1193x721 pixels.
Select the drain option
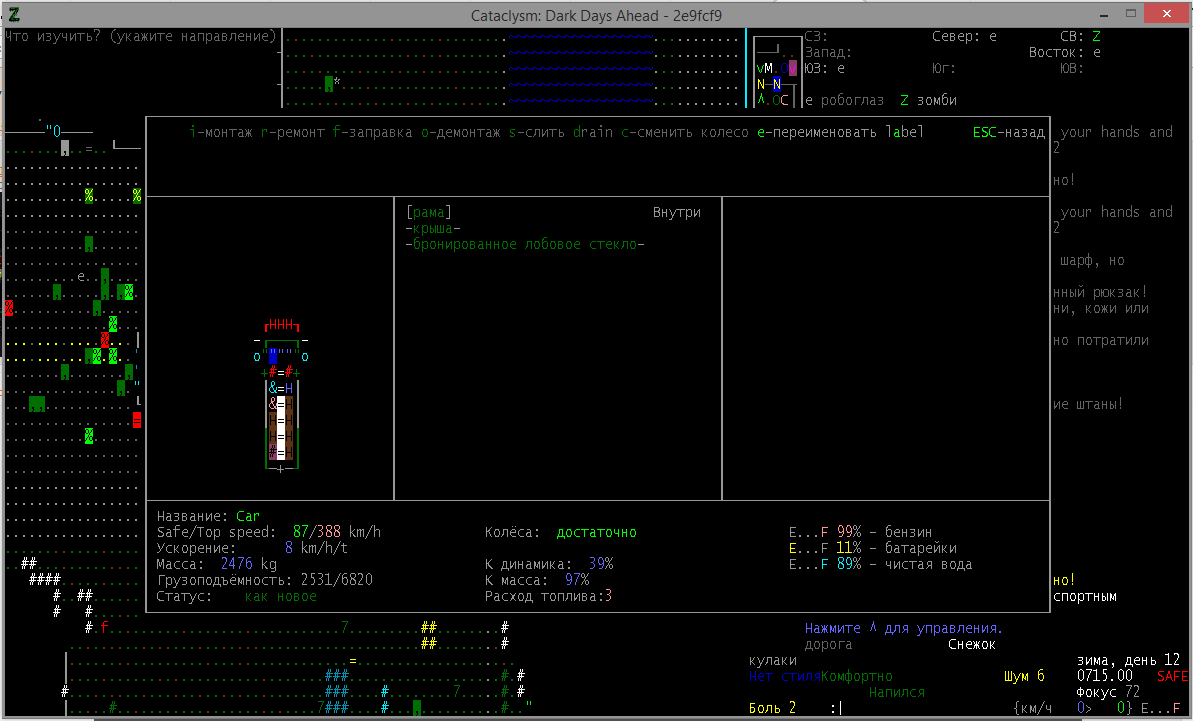593,132
